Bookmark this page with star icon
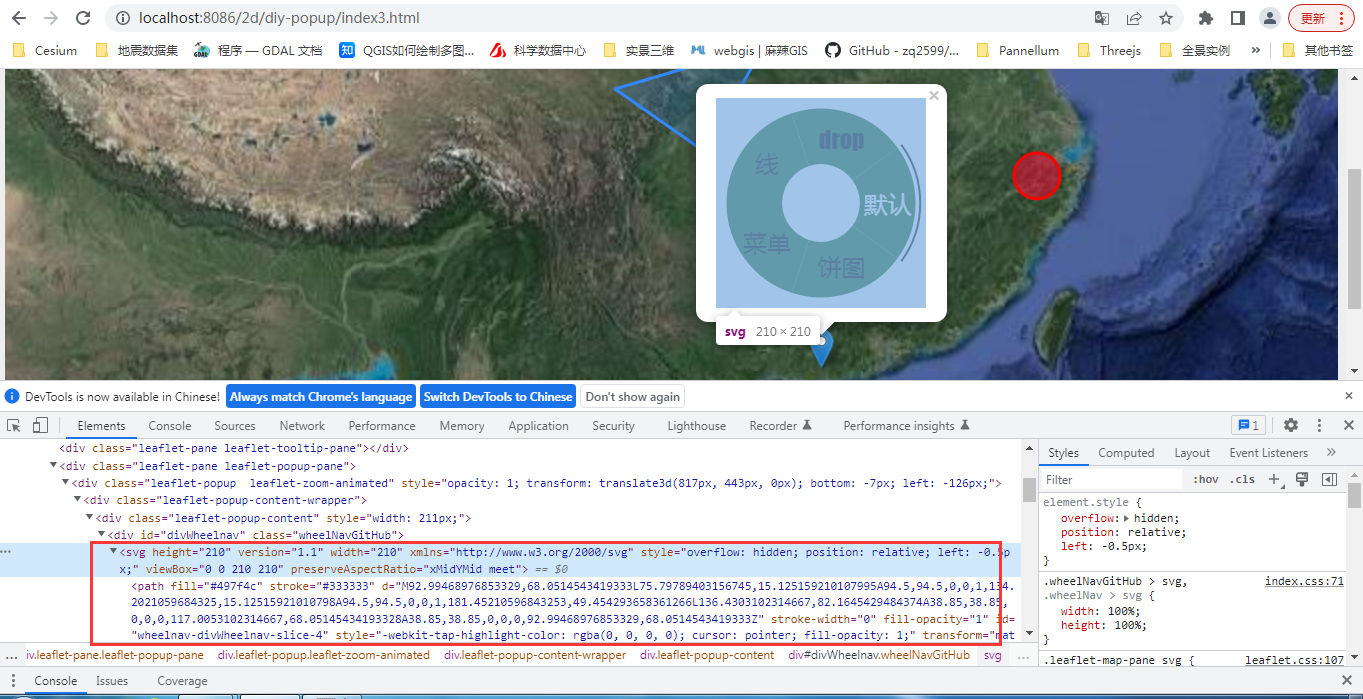 click(1166, 18)
